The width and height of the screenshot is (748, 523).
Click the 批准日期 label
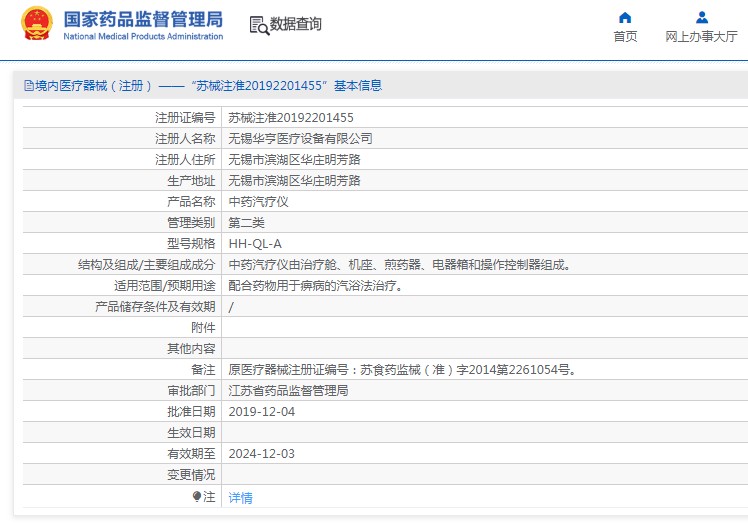(191, 411)
